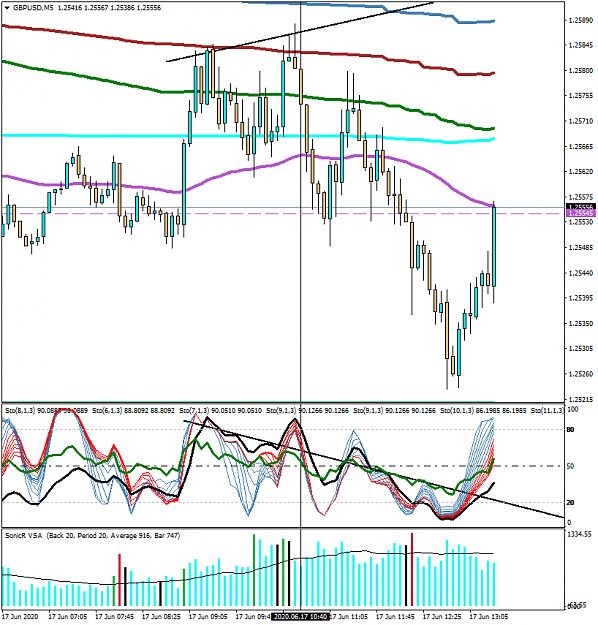The image size is (598, 625).
Task: Click the volume scale value 1334.55
Action: (x=579, y=534)
